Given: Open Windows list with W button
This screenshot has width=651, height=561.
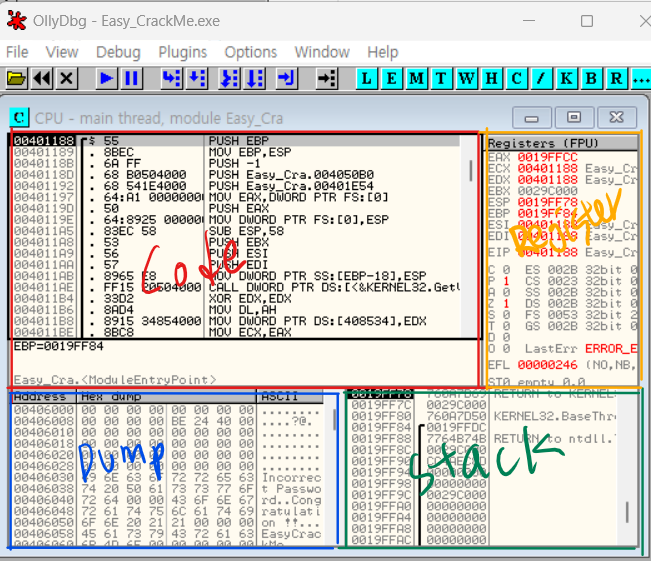Looking at the screenshot, I should [x=467, y=78].
